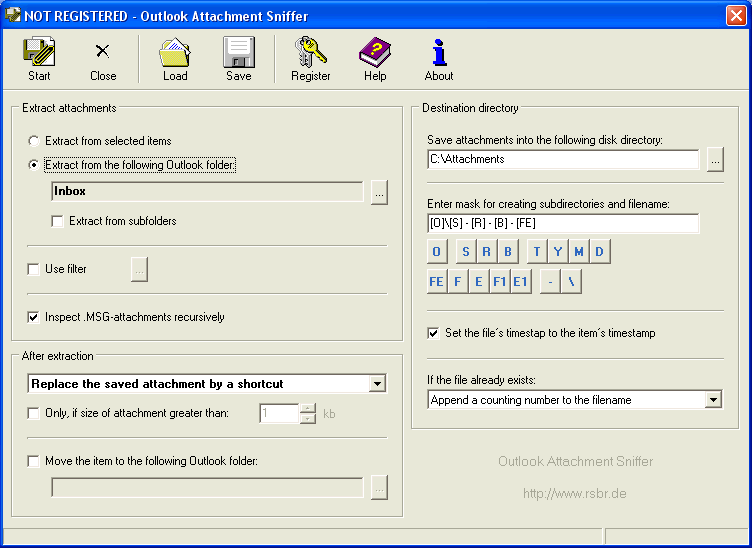Click the move-to Outlook folder field
This screenshot has height=548, width=752.
pyautogui.click(x=207, y=488)
